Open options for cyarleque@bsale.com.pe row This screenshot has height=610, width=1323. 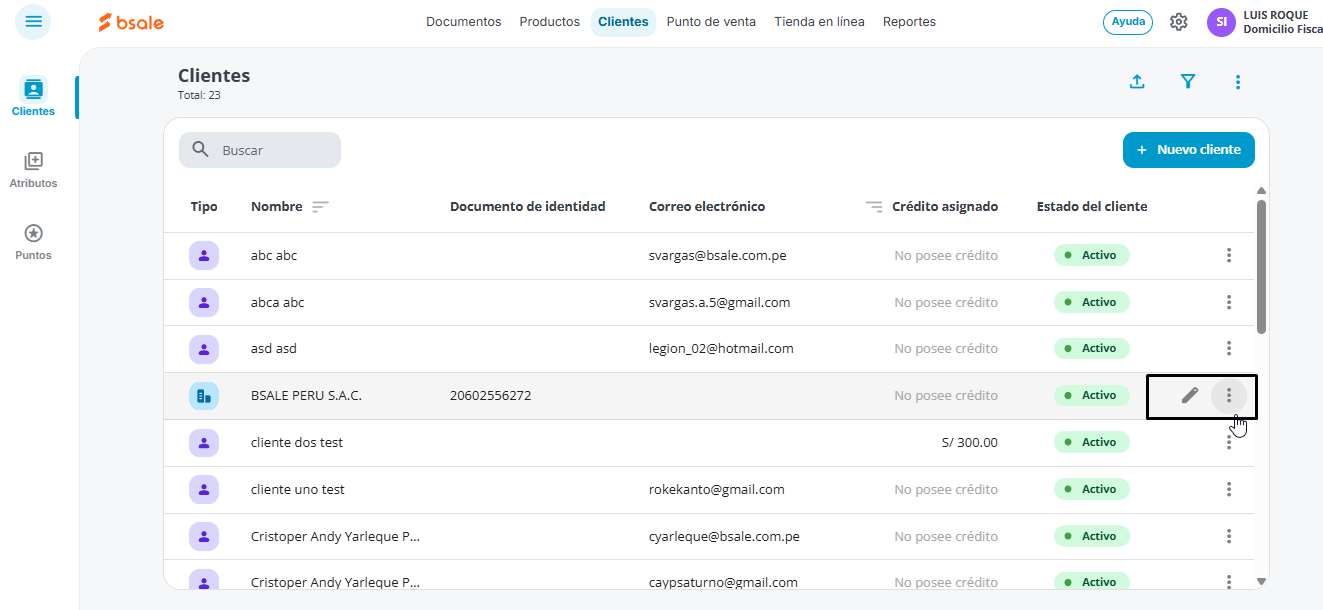[1229, 536]
